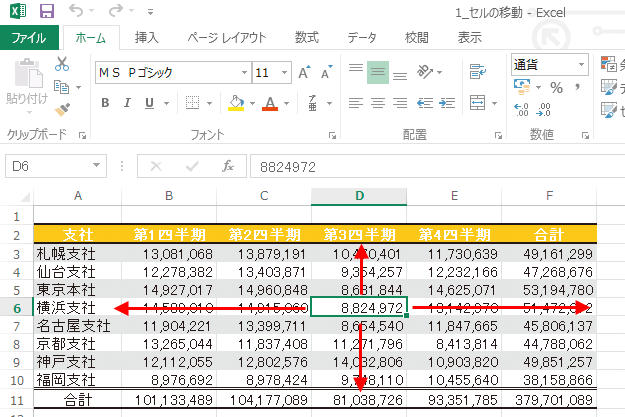Viewport: 625px width, 417px height.
Task: Click the Orientation text angle icon
Action: 425,72
